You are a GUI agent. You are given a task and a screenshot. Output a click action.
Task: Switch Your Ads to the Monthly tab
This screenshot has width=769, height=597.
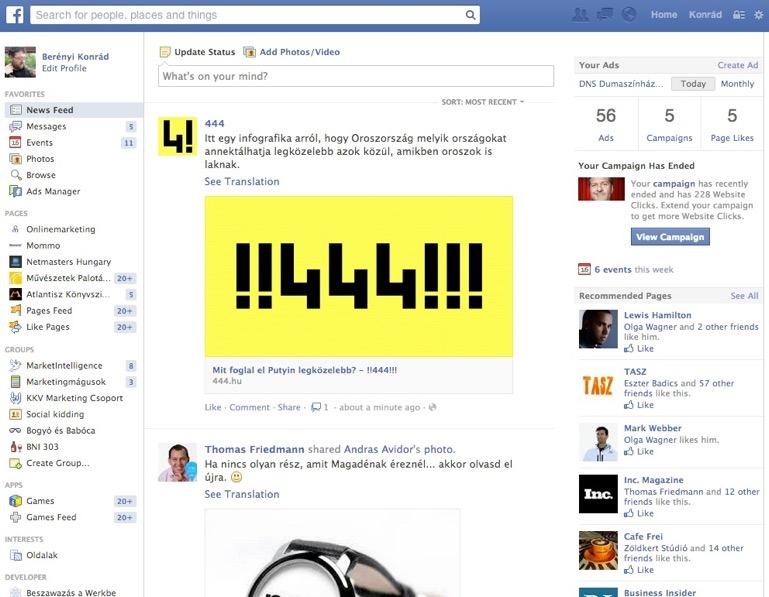(x=737, y=84)
